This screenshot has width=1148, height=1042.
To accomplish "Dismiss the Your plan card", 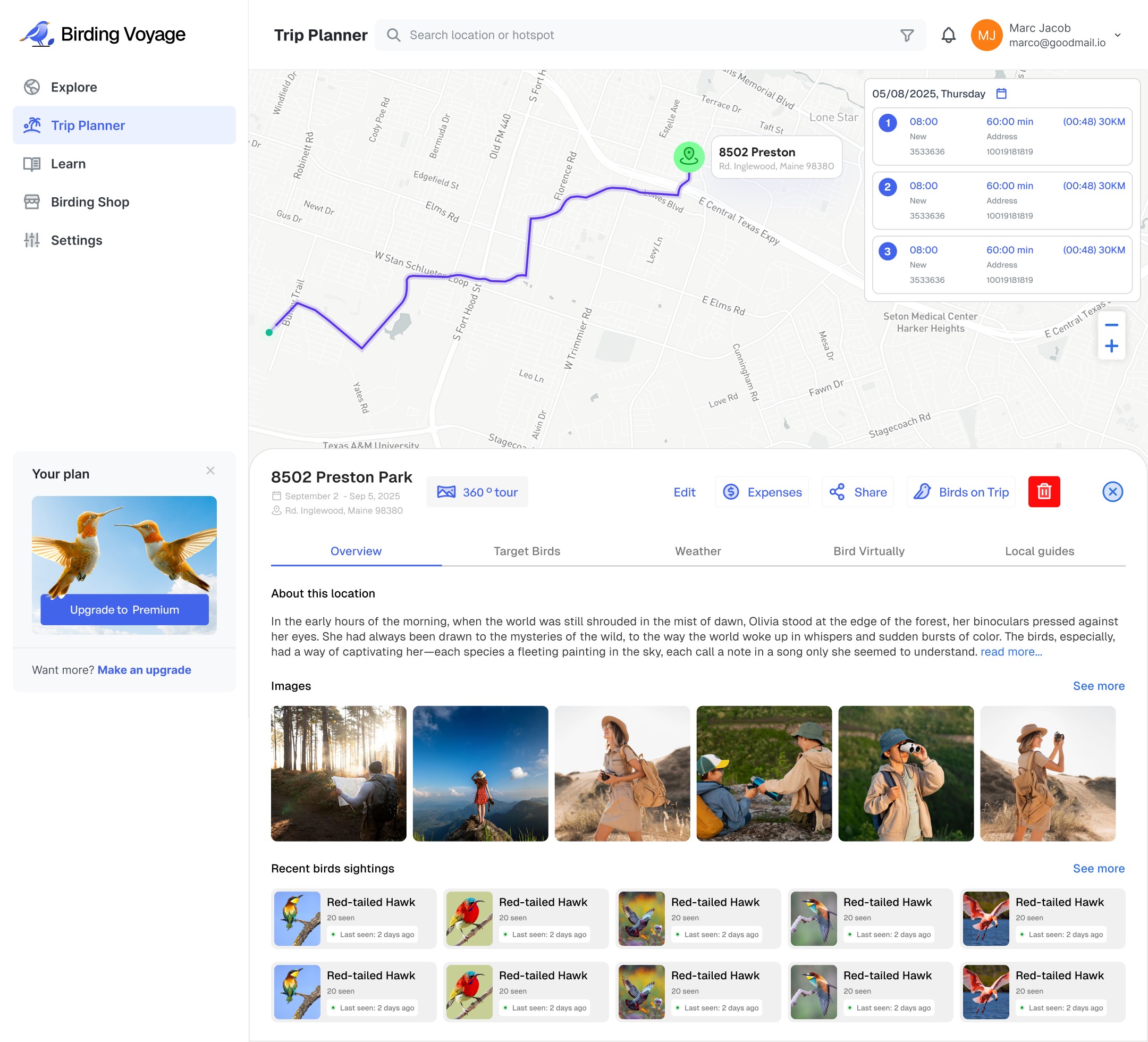I will [x=210, y=470].
